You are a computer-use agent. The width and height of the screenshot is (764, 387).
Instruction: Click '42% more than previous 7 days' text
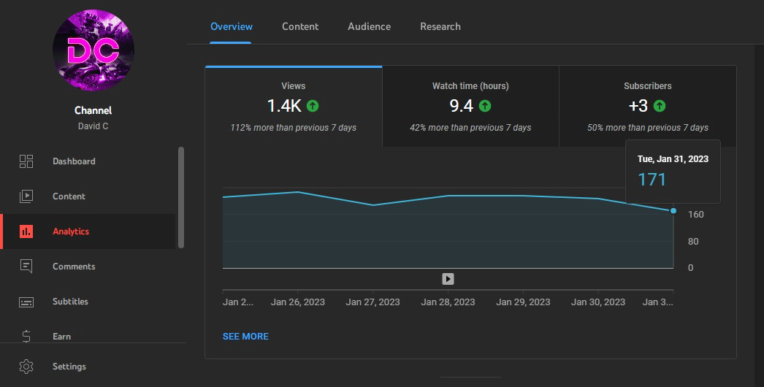470,128
